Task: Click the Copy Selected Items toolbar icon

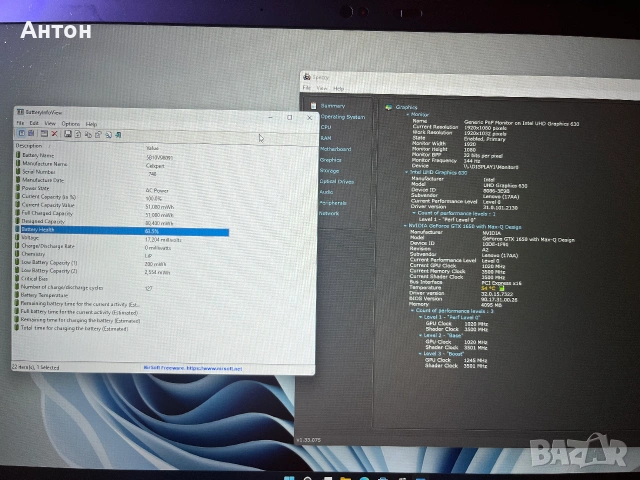Action: [88, 134]
